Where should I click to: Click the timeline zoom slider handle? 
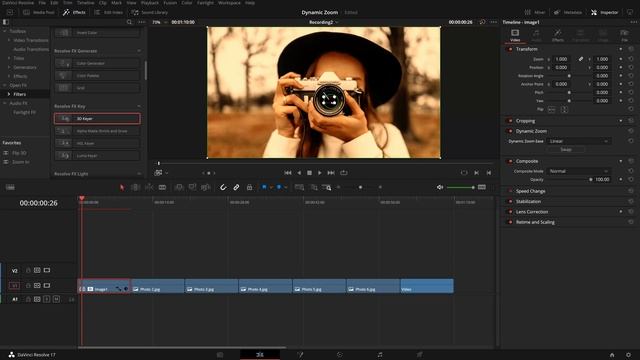point(360,187)
